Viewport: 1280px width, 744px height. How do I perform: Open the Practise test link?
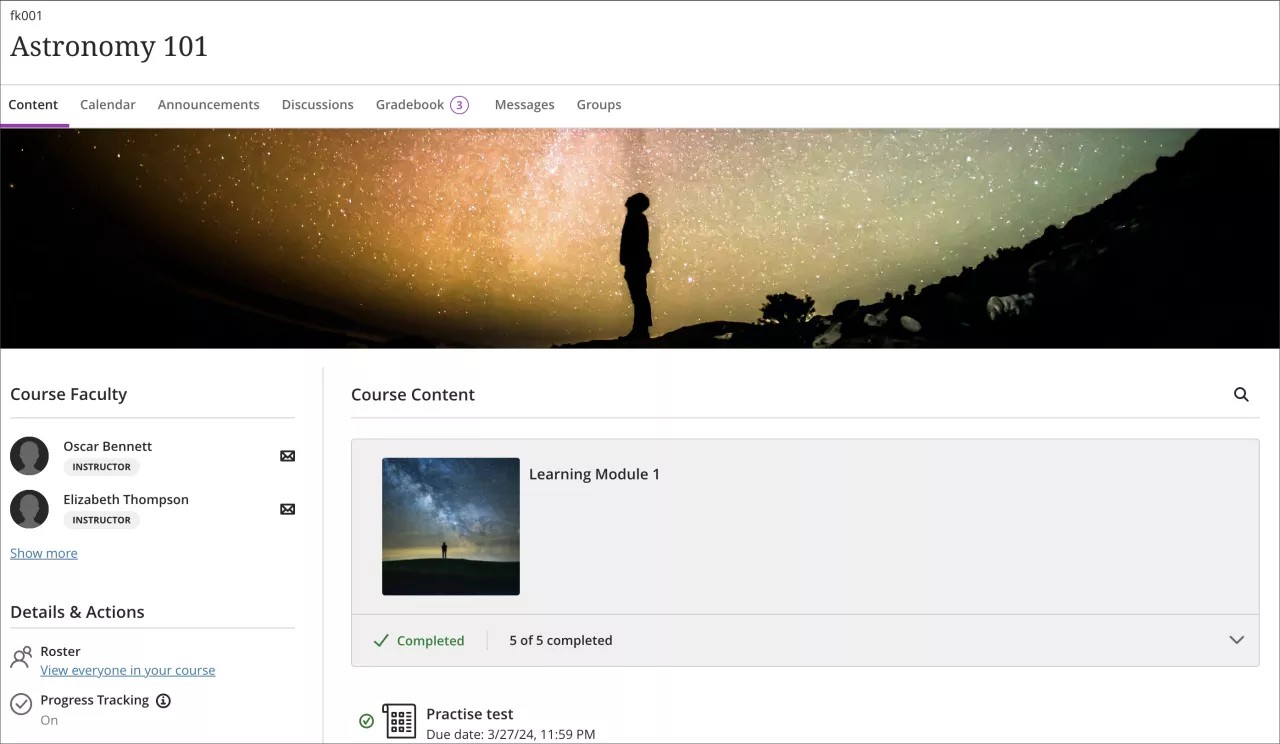(470, 713)
